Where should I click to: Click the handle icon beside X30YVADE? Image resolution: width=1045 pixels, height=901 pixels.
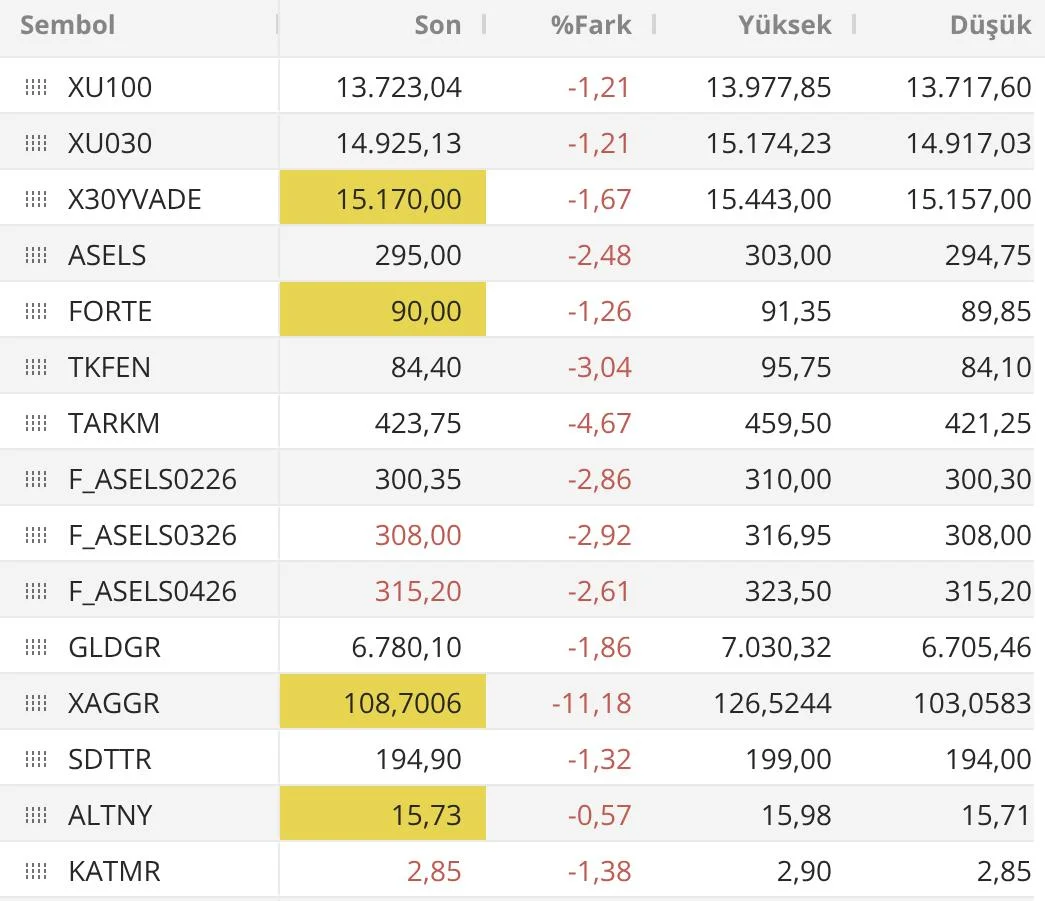(x=36, y=199)
